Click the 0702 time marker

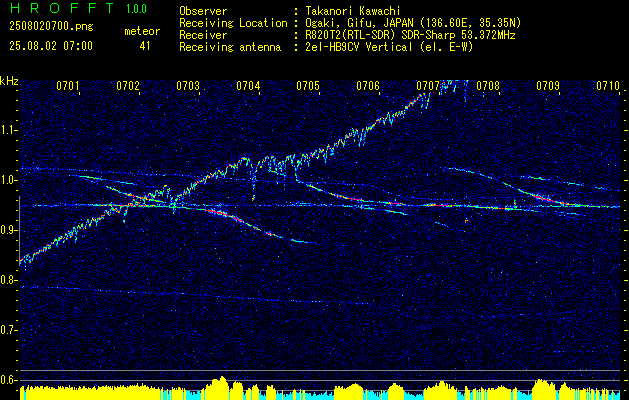coord(128,86)
